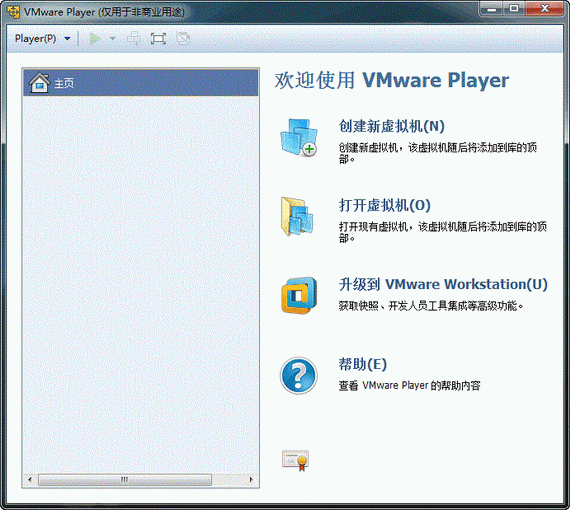Click the green power on play button
This screenshot has width=570, height=510.
pyautogui.click(x=95, y=39)
